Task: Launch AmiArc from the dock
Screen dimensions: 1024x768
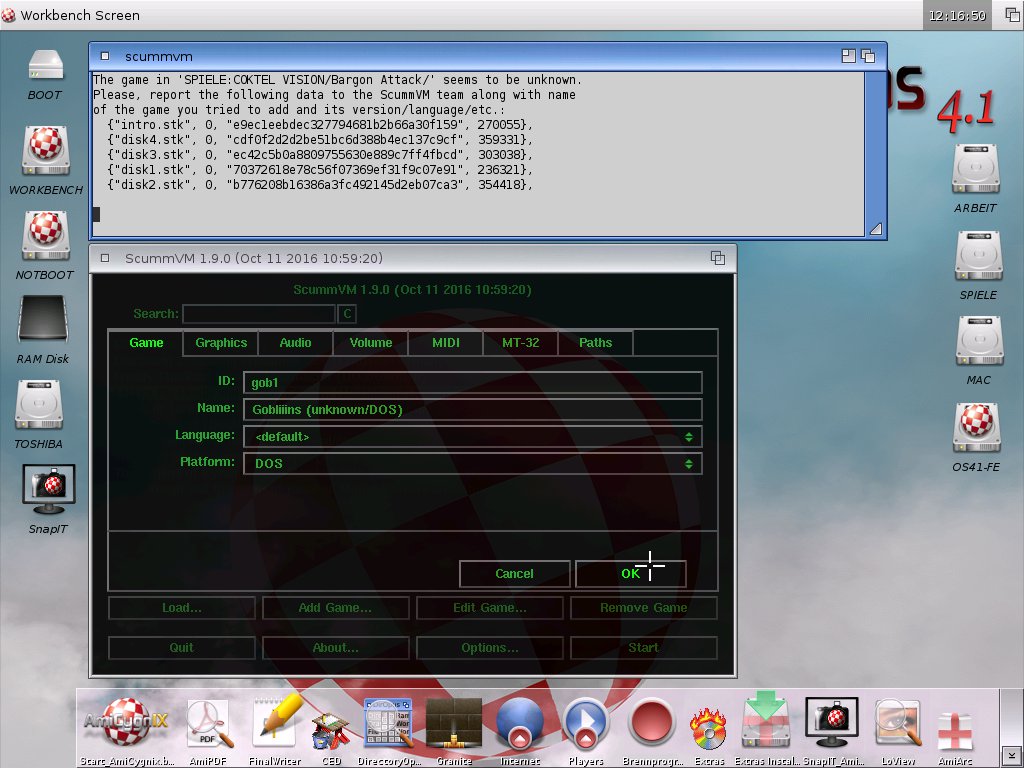Action: pyautogui.click(x=955, y=731)
